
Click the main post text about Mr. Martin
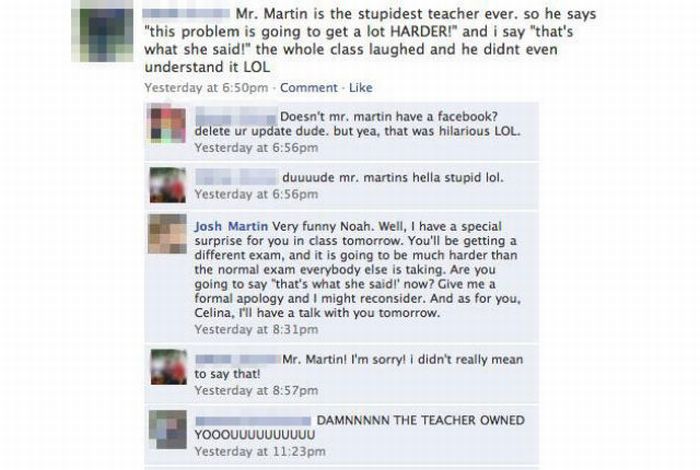tap(370, 40)
